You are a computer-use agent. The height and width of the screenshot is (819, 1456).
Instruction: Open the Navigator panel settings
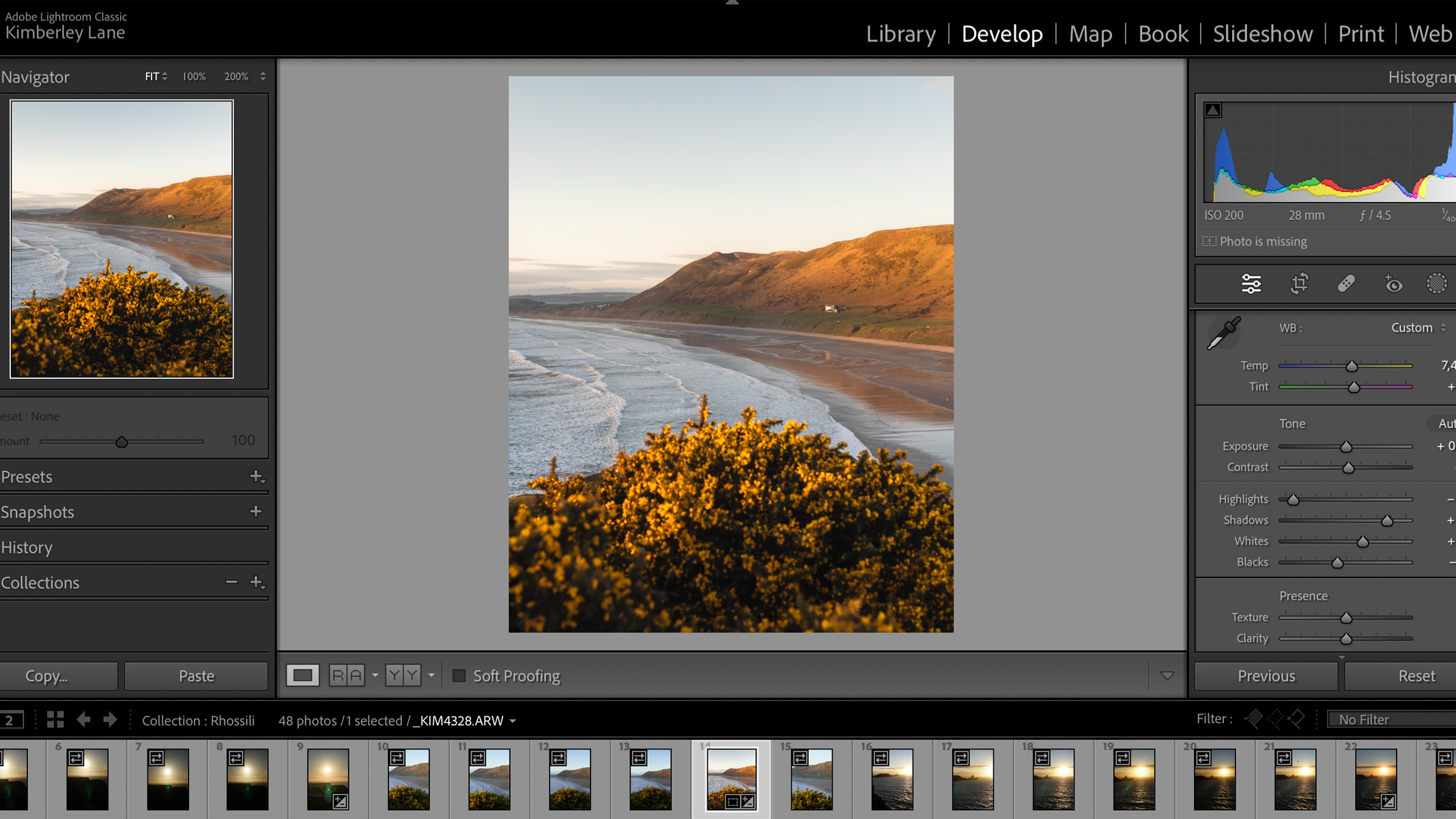click(263, 76)
